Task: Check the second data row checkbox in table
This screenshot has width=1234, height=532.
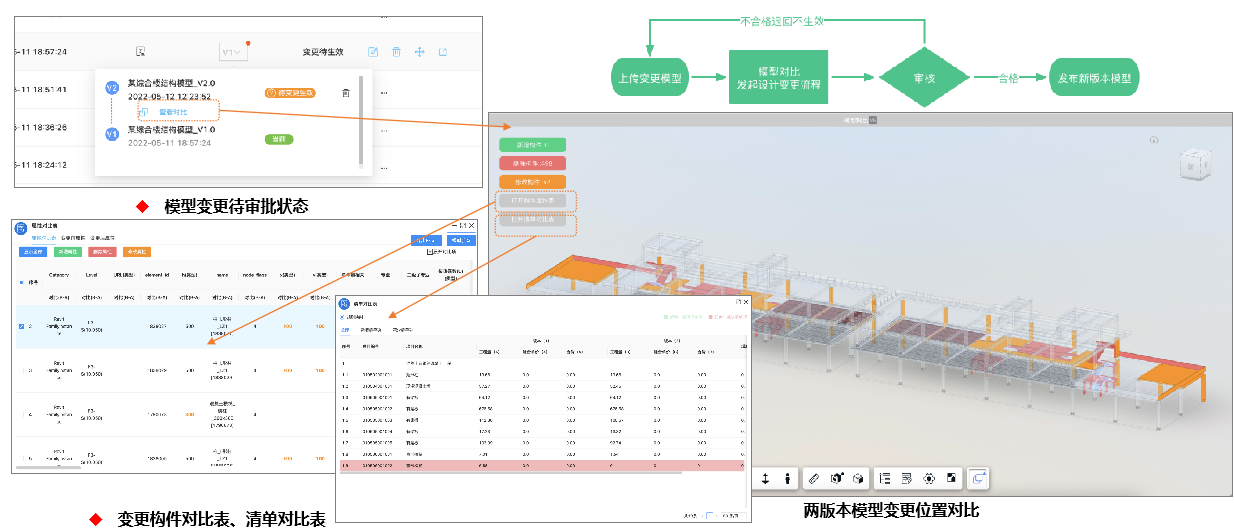Action: click(x=23, y=370)
